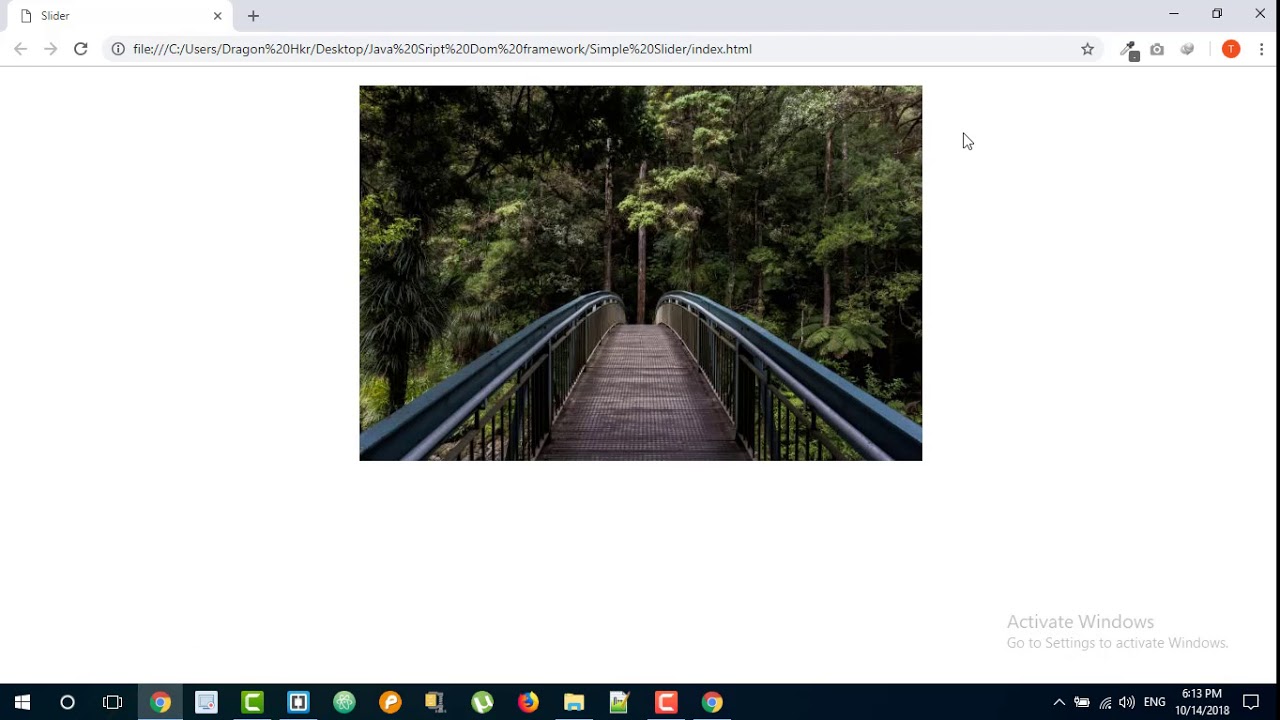Switch to the second Chrome taskbar icon
Image resolution: width=1280 pixels, height=720 pixels.
point(712,702)
